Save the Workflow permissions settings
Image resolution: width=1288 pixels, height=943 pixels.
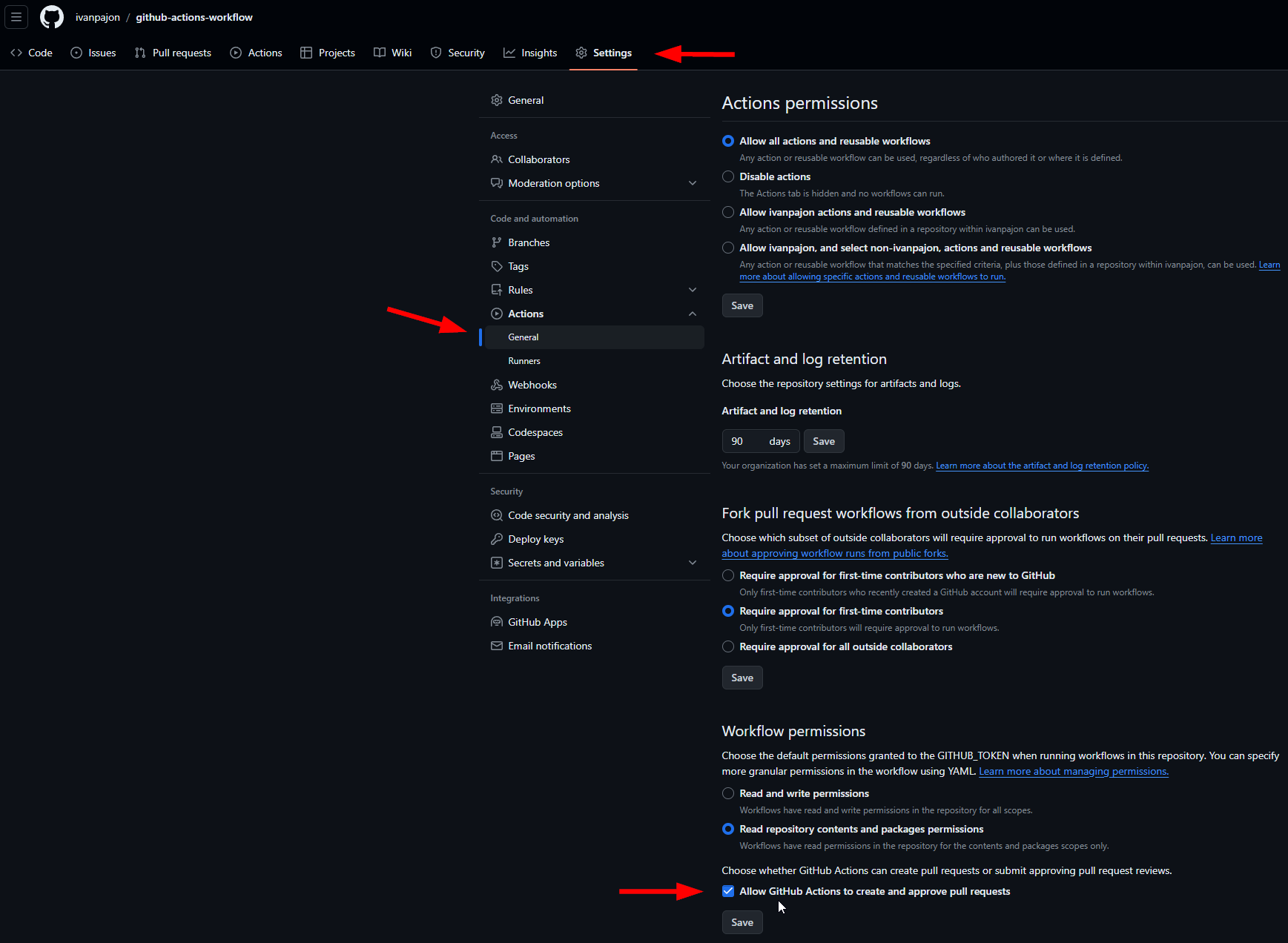coord(742,922)
